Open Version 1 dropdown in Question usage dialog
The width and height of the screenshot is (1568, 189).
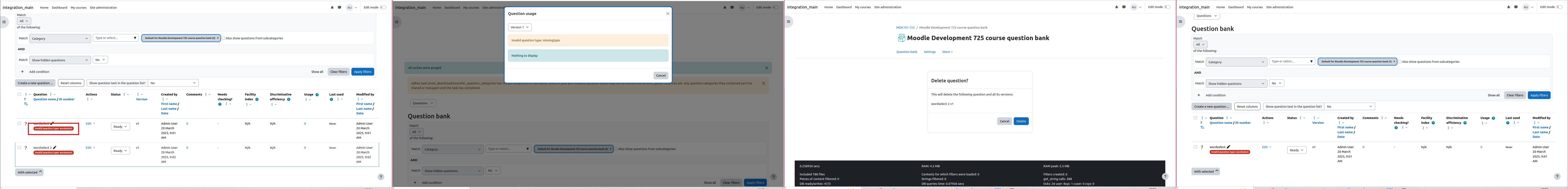(520, 27)
